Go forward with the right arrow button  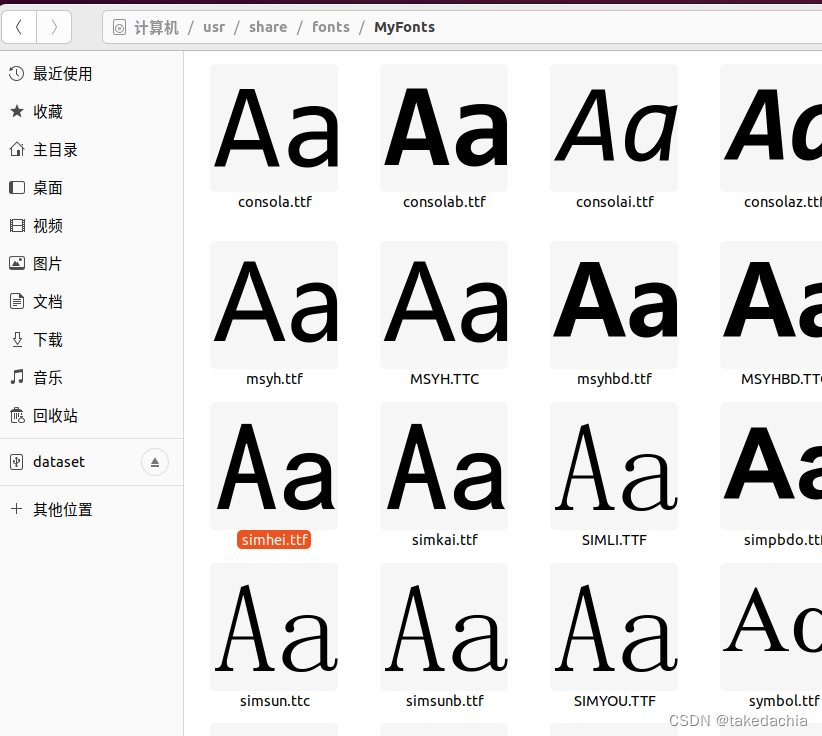(54, 27)
